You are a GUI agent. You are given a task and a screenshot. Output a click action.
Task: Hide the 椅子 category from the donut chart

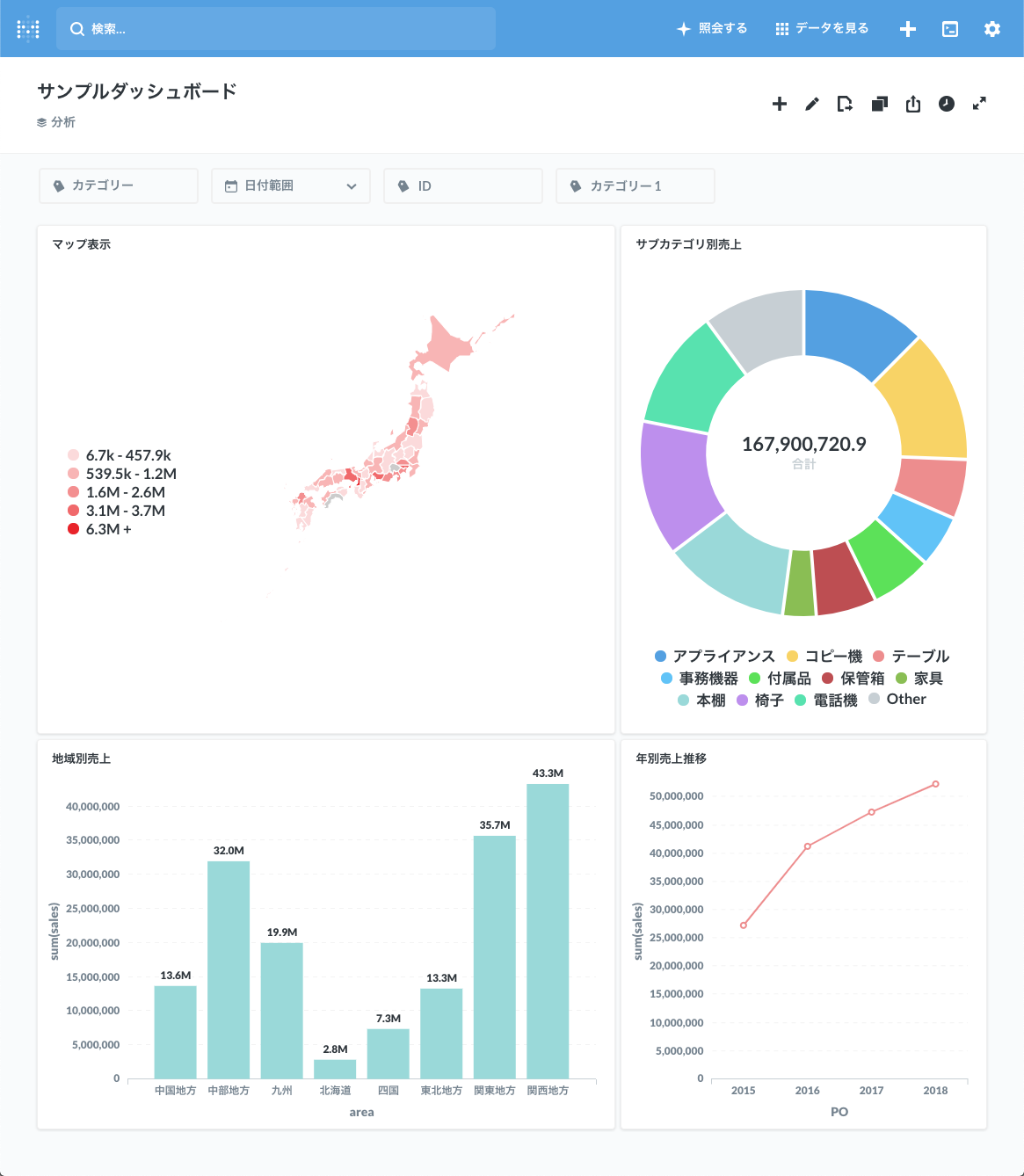click(x=761, y=700)
